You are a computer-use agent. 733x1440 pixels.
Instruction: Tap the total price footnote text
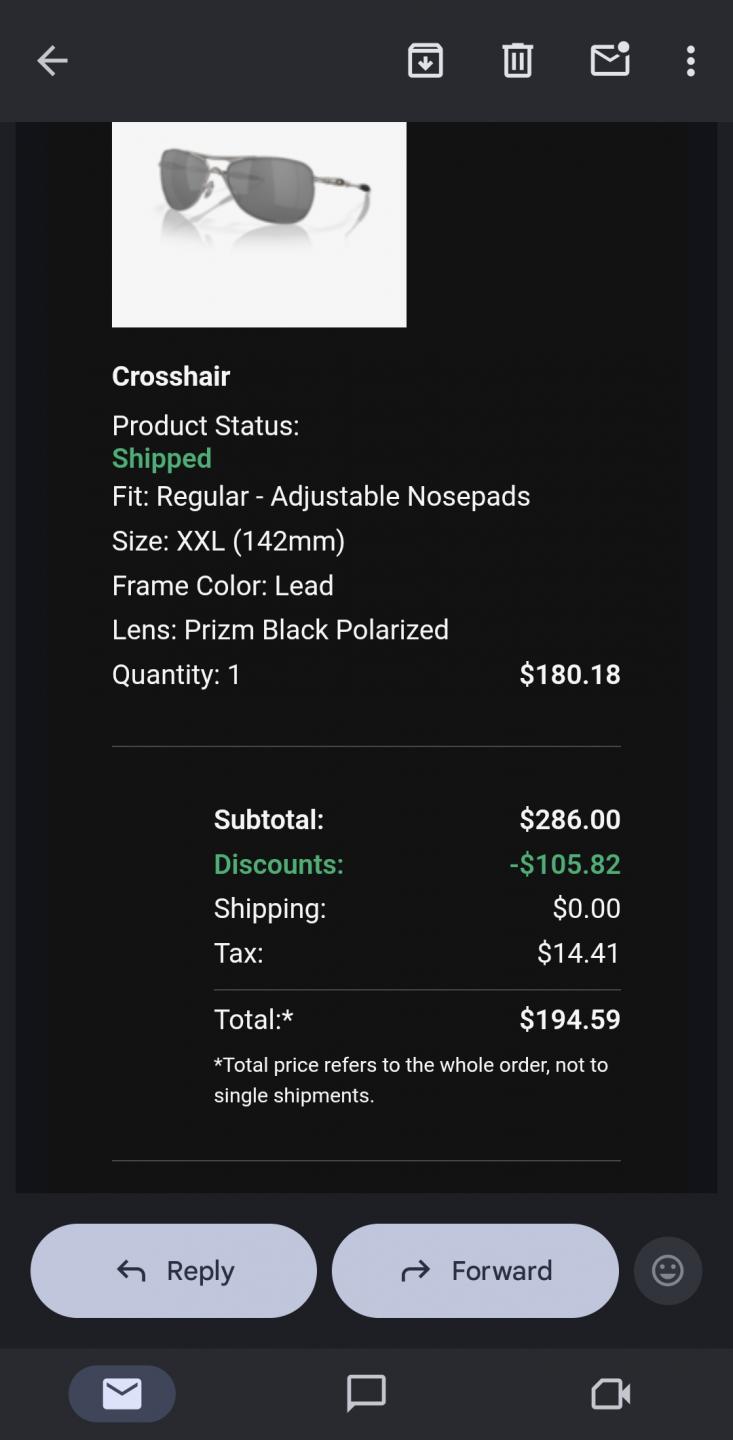click(x=411, y=1080)
